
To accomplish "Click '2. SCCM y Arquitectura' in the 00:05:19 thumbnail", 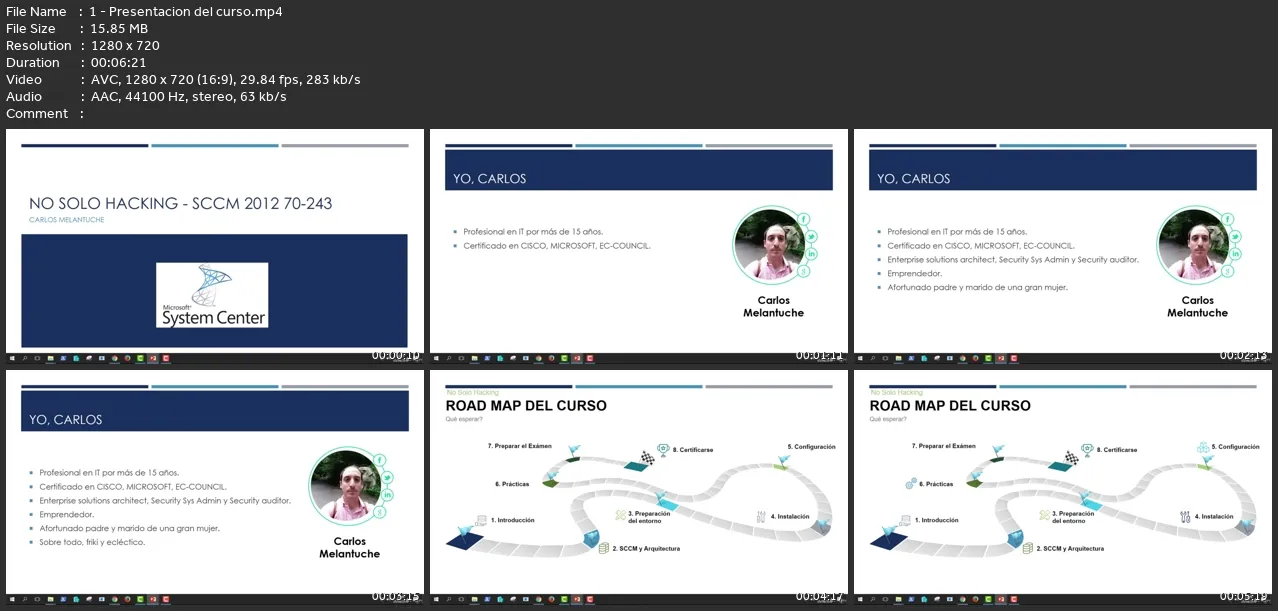I will click(x=1070, y=548).
